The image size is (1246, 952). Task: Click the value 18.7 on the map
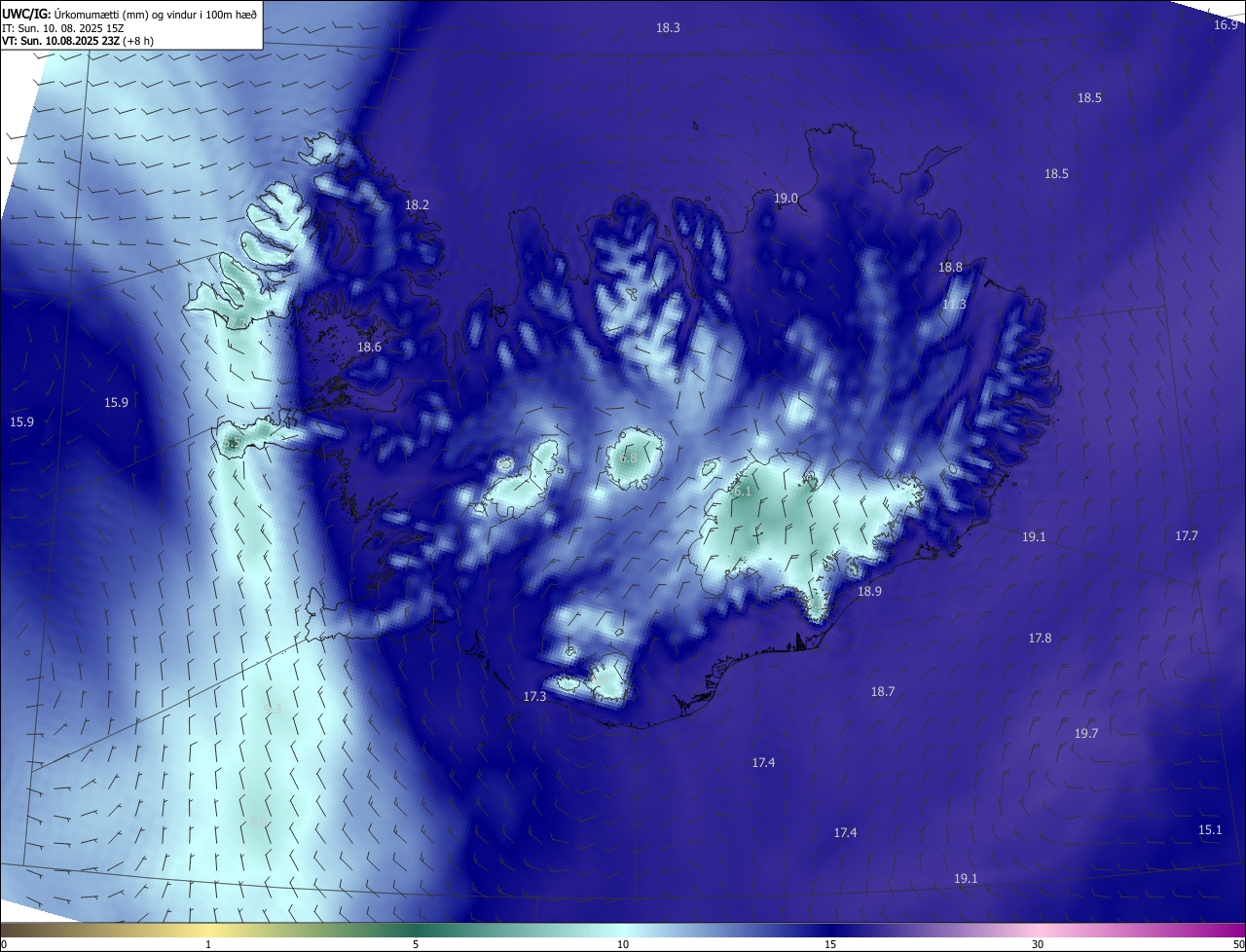click(882, 692)
